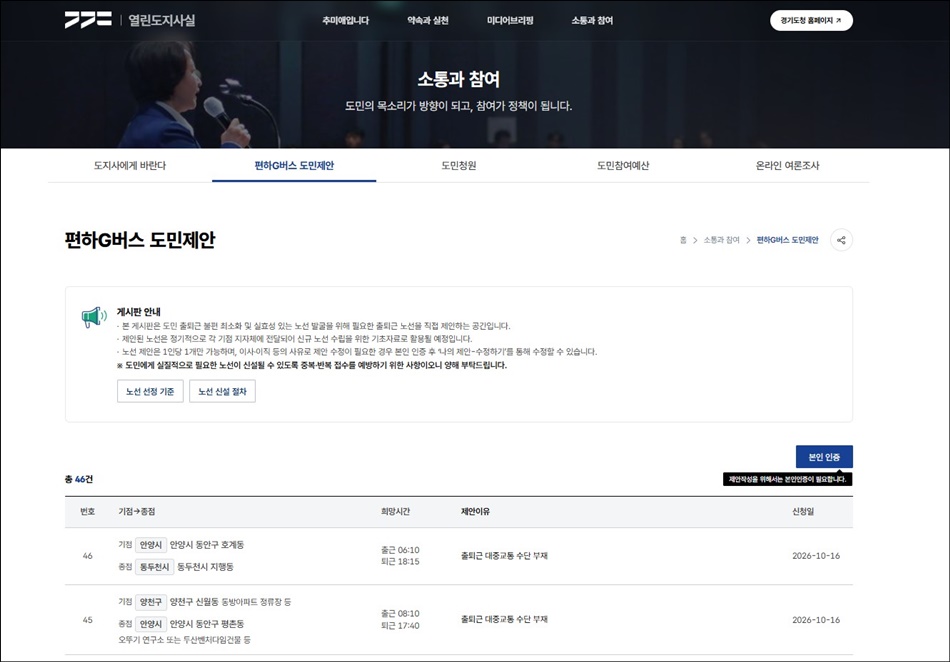This screenshot has width=950, height=662.
Task: Click the megaphone notice icon
Action: point(94,317)
